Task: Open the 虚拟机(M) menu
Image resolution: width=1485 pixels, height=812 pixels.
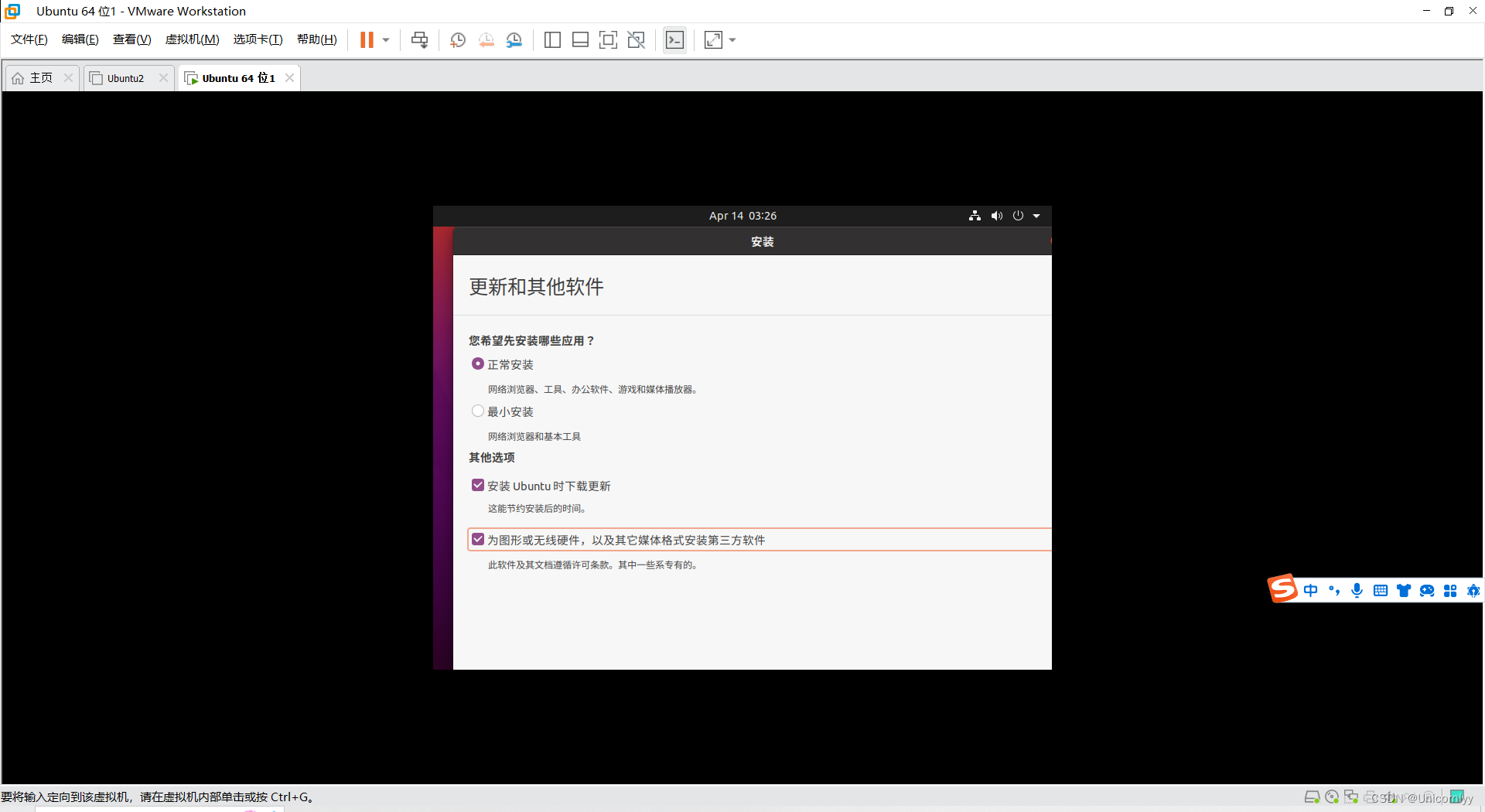Action: point(193,39)
